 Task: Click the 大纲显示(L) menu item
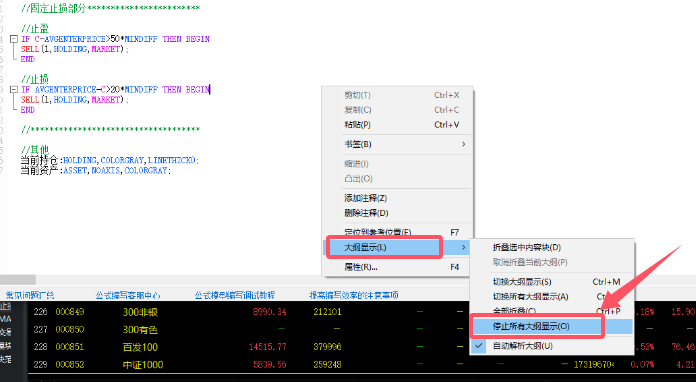(x=398, y=247)
